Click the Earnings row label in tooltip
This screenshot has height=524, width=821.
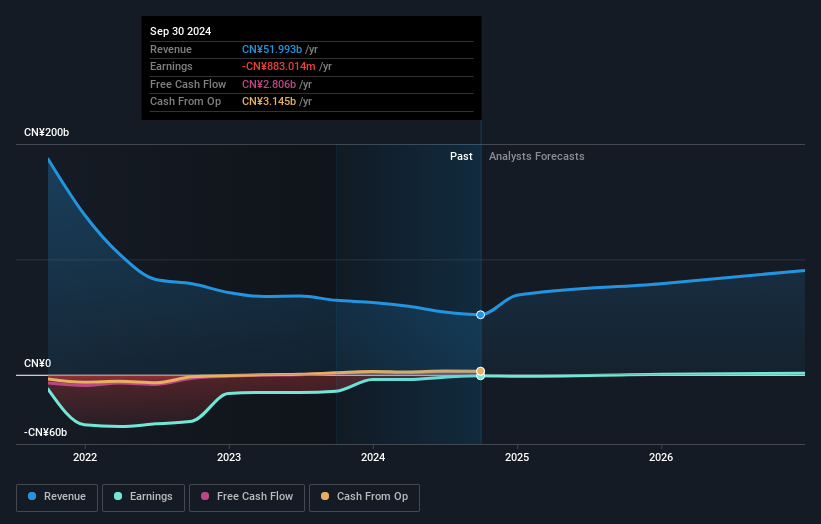click(x=171, y=66)
